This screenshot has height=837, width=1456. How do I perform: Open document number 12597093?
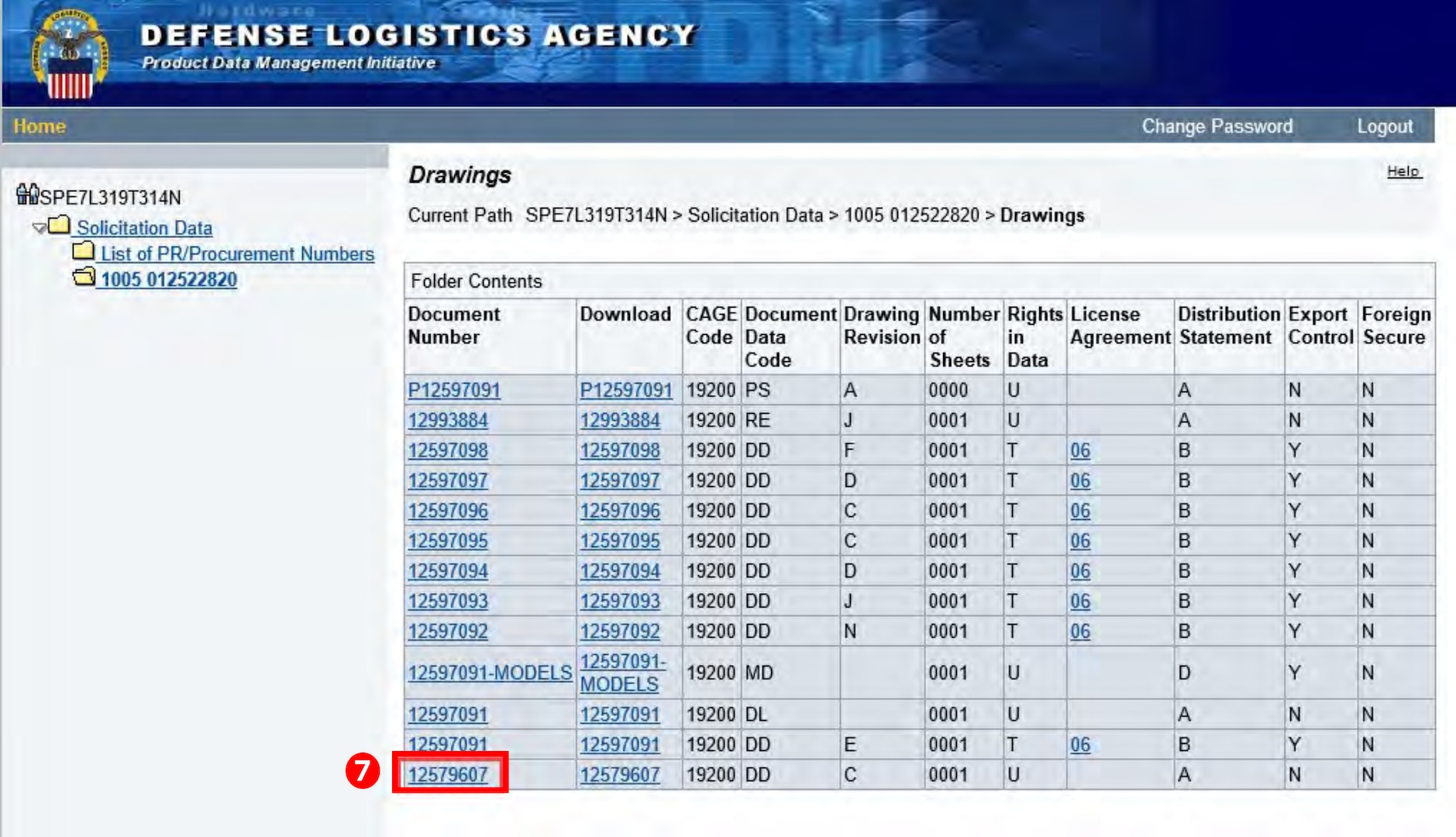pyautogui.click(x=448, y=601)
